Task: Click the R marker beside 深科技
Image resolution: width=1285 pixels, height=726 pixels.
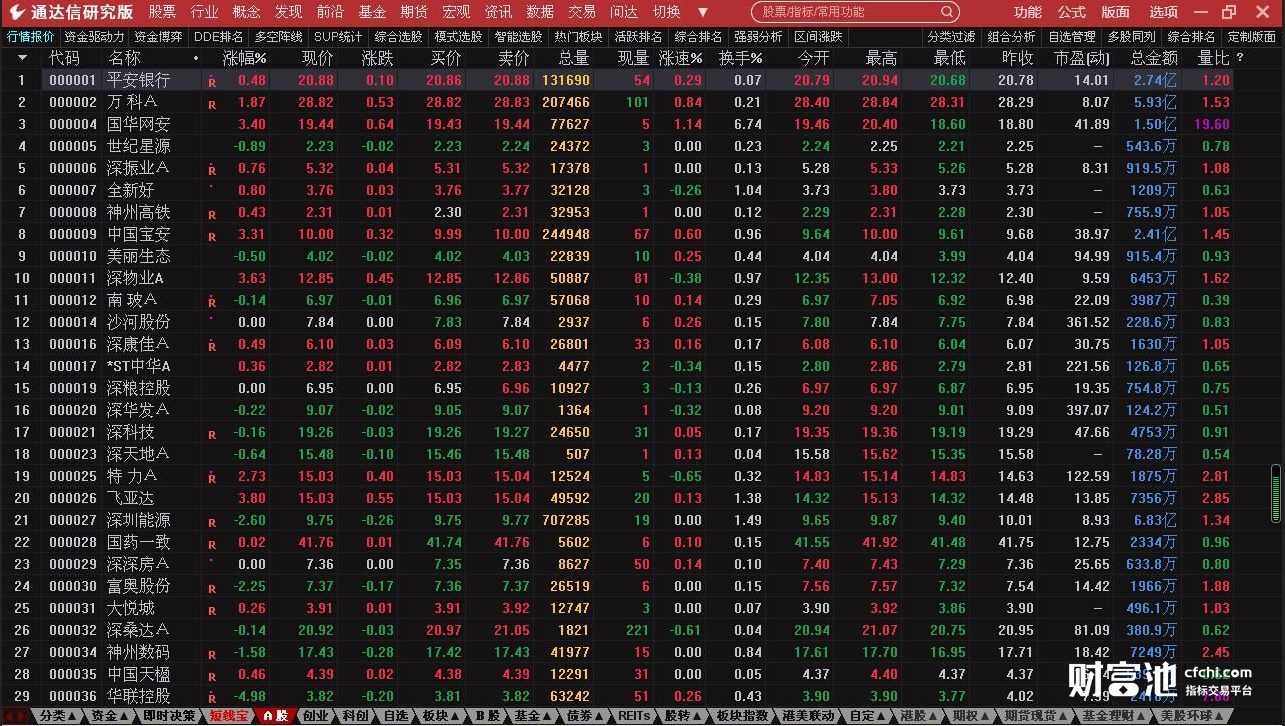Action: point(212,433)
